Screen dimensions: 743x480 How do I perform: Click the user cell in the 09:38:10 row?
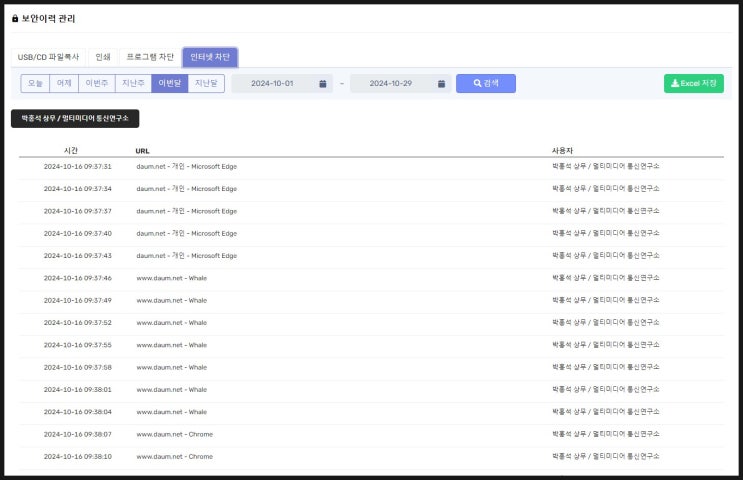(x=606, y=456)
